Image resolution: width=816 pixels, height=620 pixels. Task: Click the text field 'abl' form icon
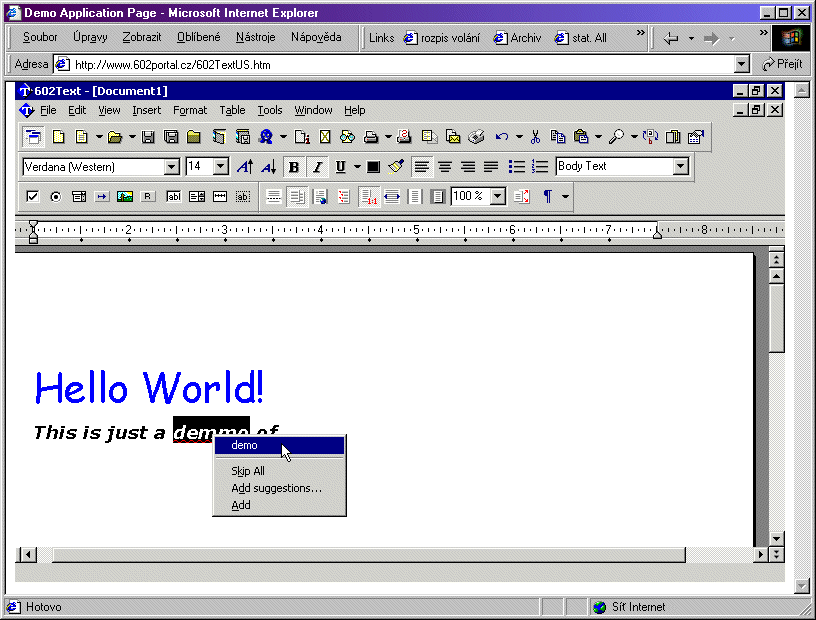[x=173, y=197]
